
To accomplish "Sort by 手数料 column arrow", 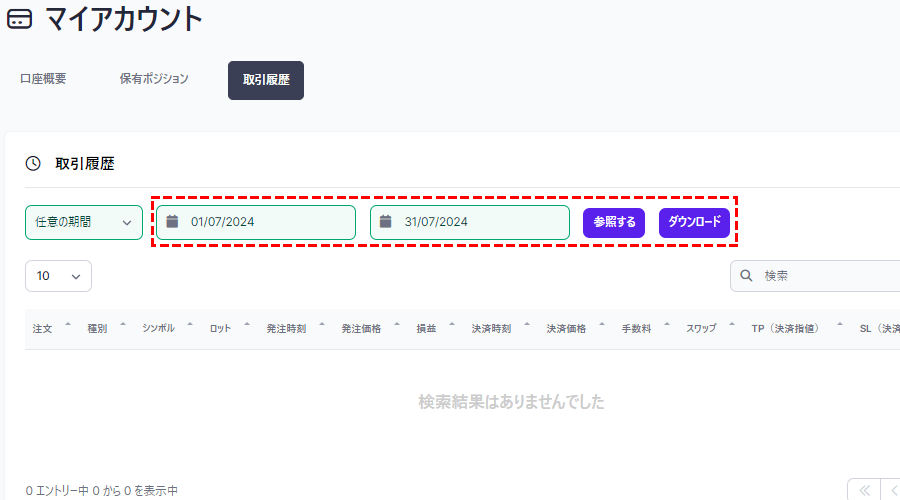I will coord(667,325).
